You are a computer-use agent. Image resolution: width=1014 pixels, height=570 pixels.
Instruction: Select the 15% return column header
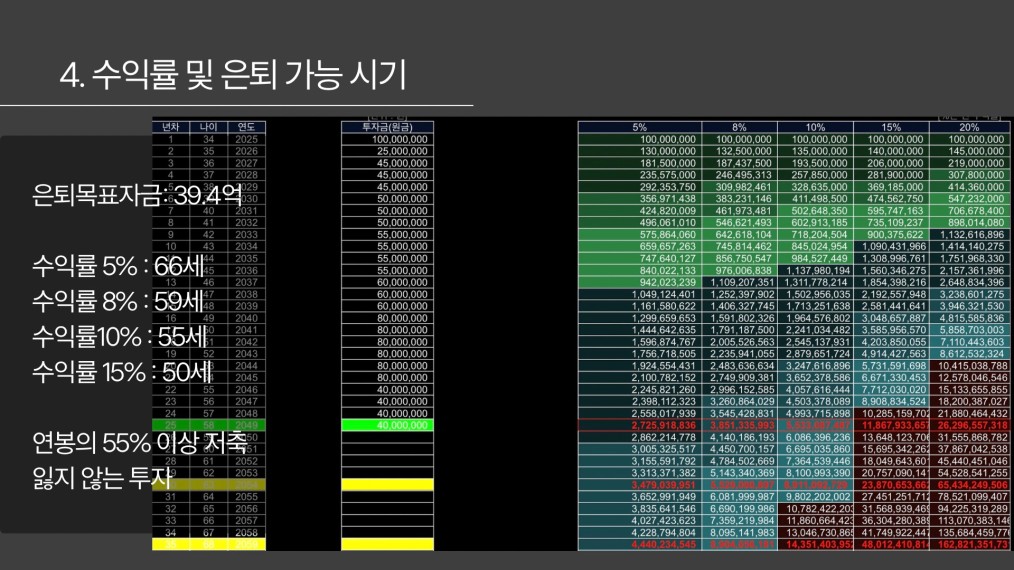(x=891, y=127)
